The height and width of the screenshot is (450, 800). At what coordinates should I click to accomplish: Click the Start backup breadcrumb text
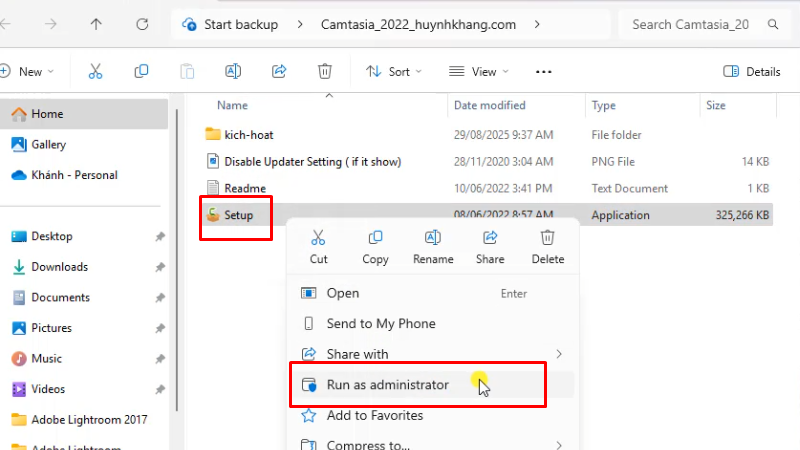point(241,24)
